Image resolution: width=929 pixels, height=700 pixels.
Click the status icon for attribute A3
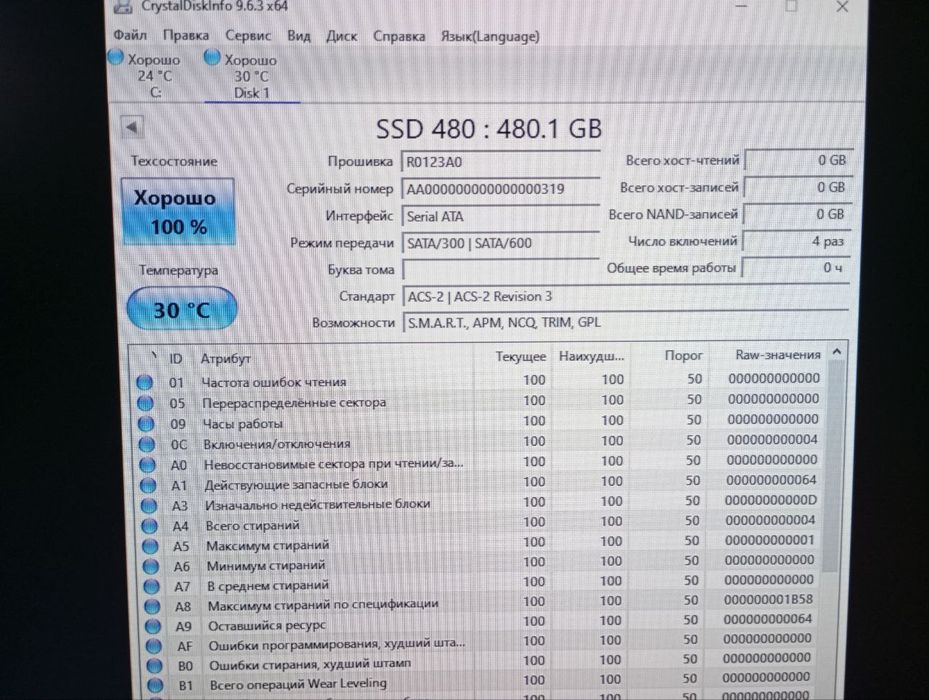coord(148,506)
